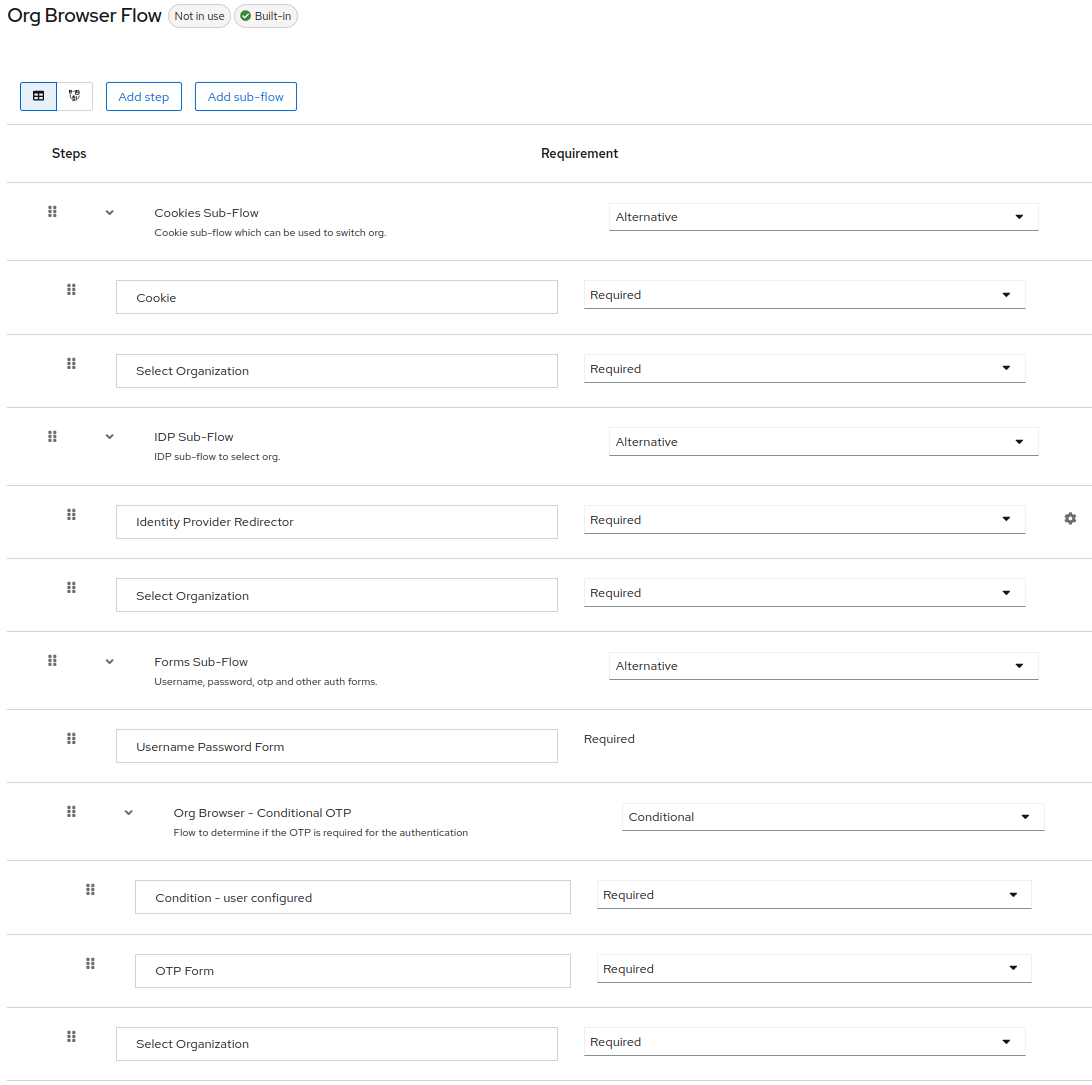Click the Add step button
The height and width of the screenshot is (1085, 1092).
coord(143,96)
